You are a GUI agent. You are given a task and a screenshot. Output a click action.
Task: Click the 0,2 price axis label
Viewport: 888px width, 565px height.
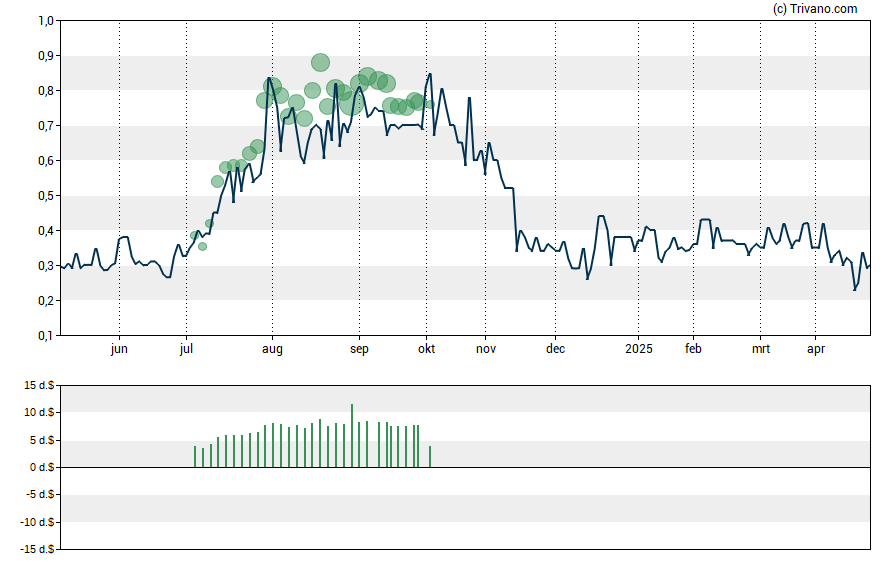(x=46, y=301)
